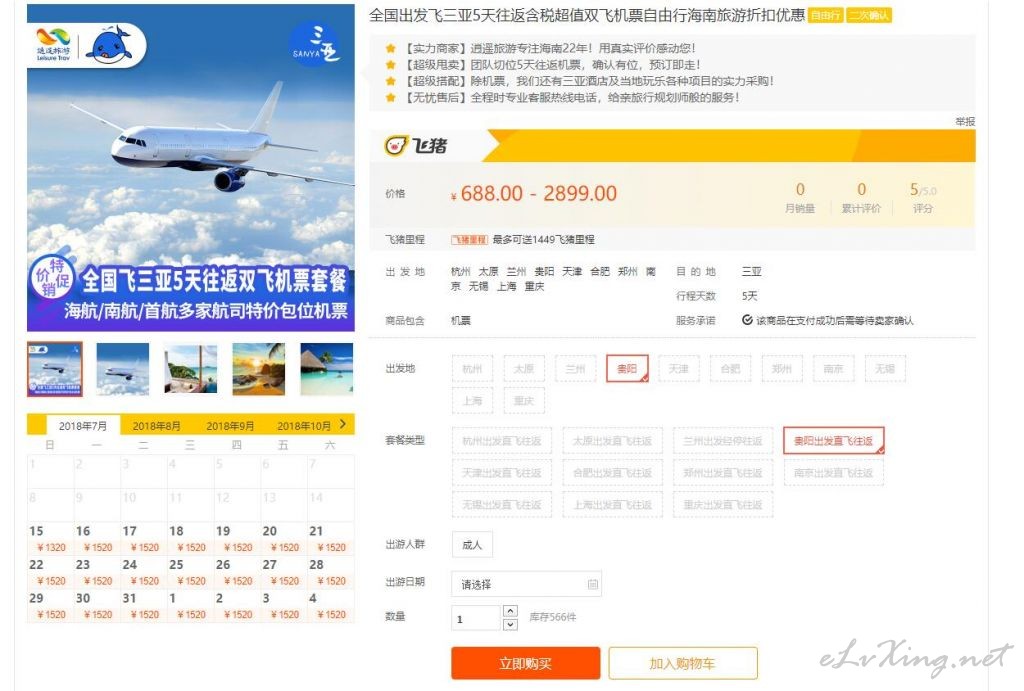
Task: Click the whale mascot logo
Action: pos(110,45)
